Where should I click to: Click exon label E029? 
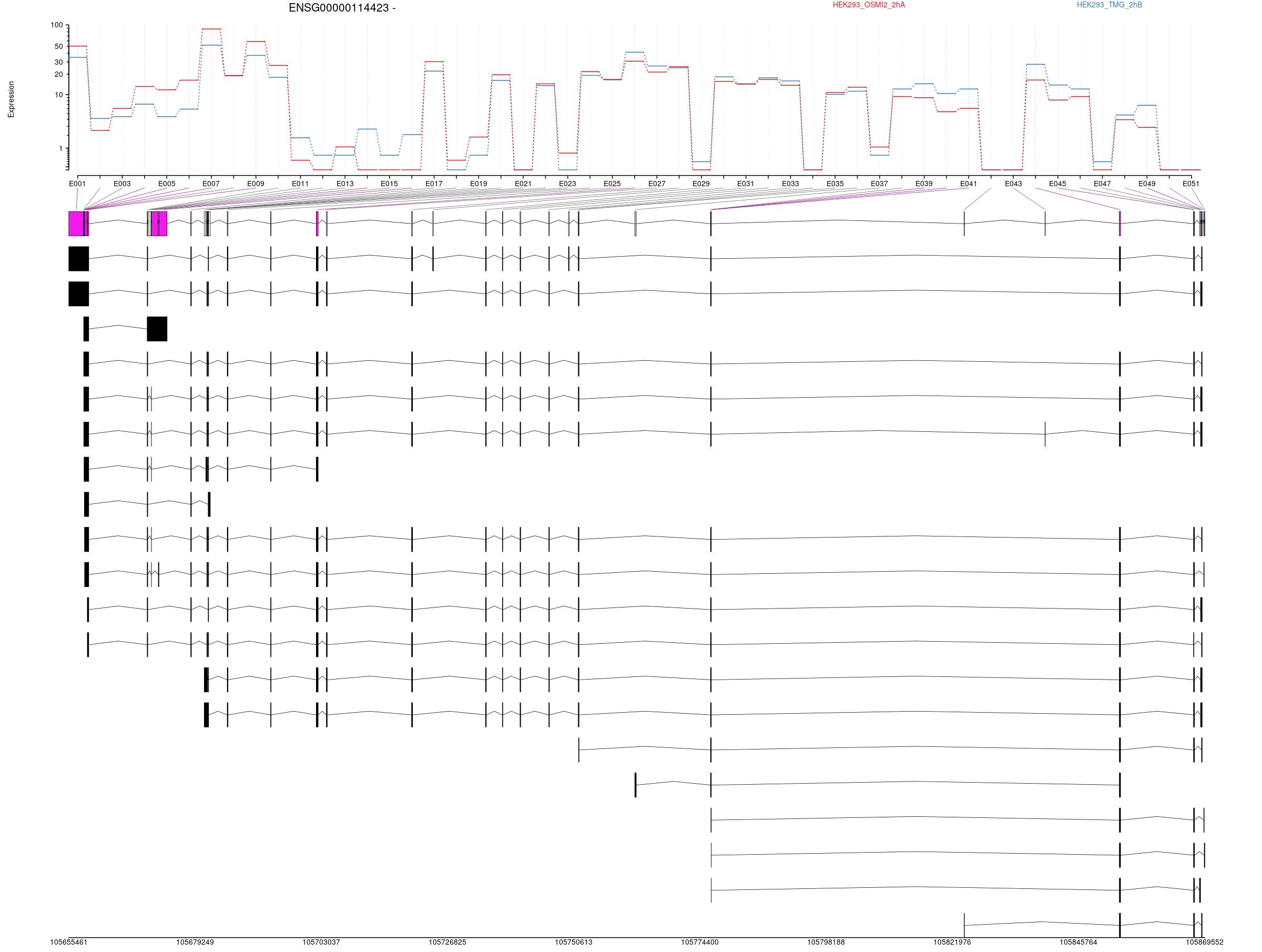tap(701, 184)
